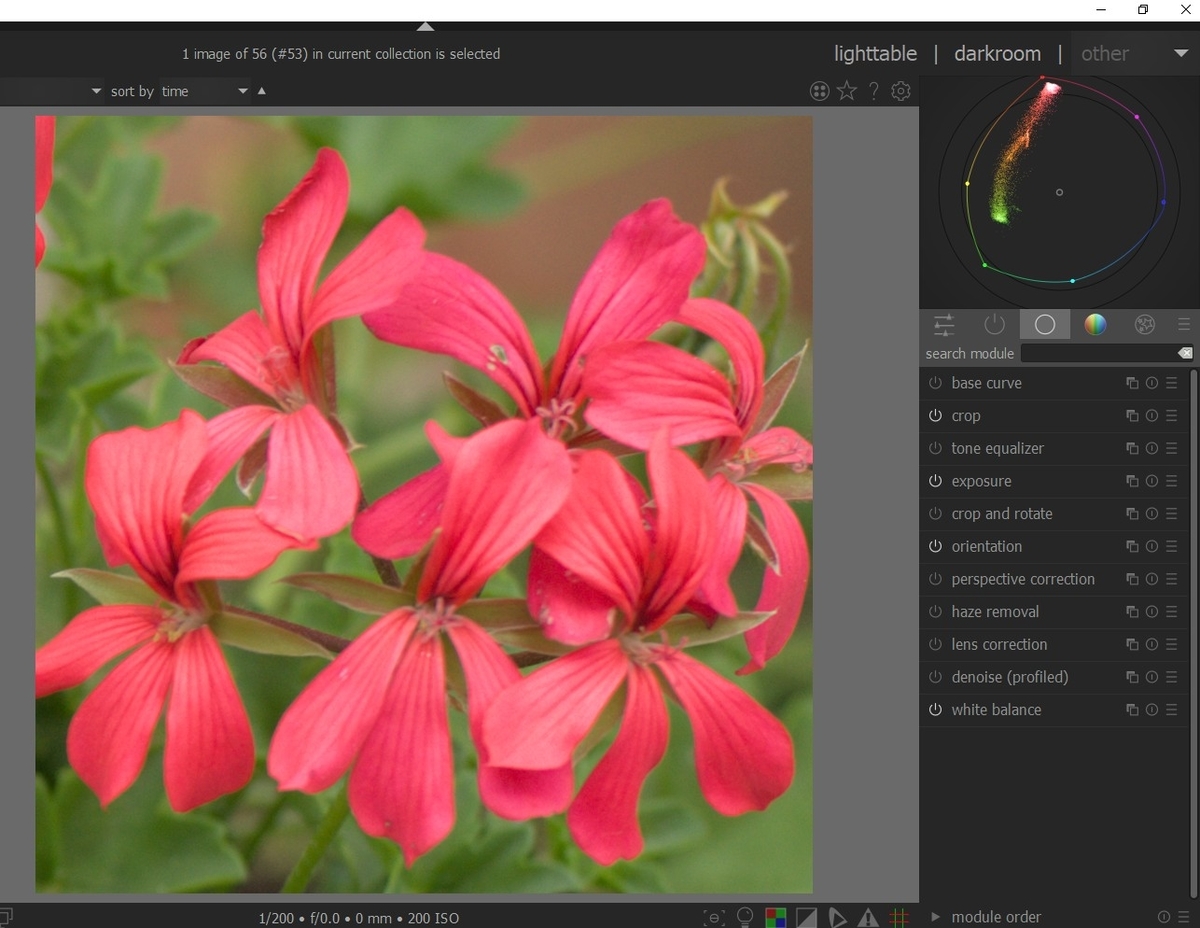Open presets menu for tone equalizer
Viewport: 1200px width, 928px height.
[x=1172, y=449]
